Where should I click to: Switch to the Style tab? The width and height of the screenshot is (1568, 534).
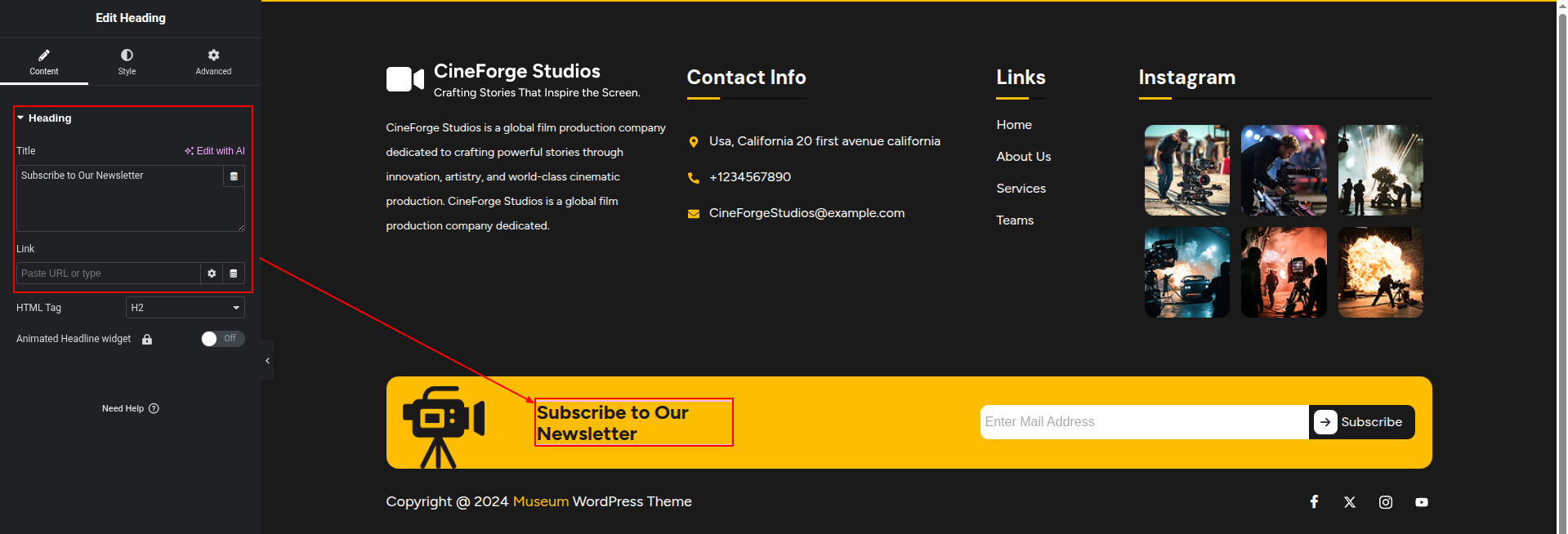(127, 61)
